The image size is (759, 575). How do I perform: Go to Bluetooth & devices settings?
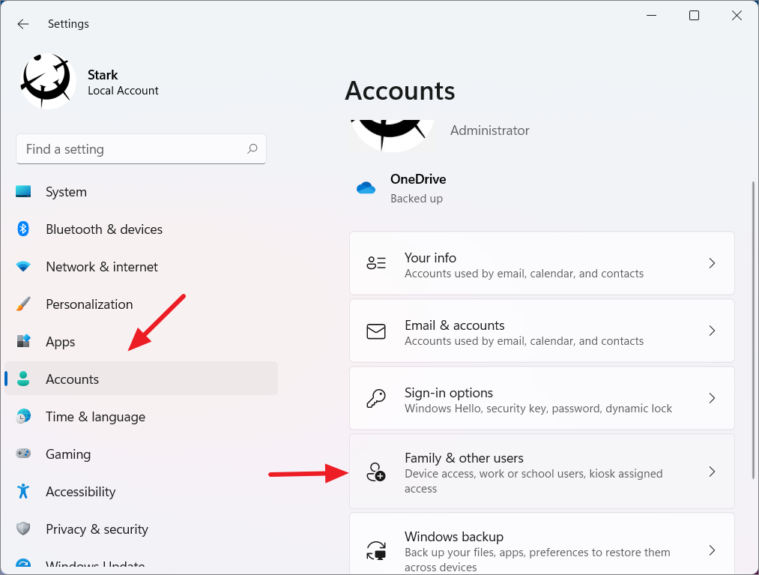[x=141, y=229]
